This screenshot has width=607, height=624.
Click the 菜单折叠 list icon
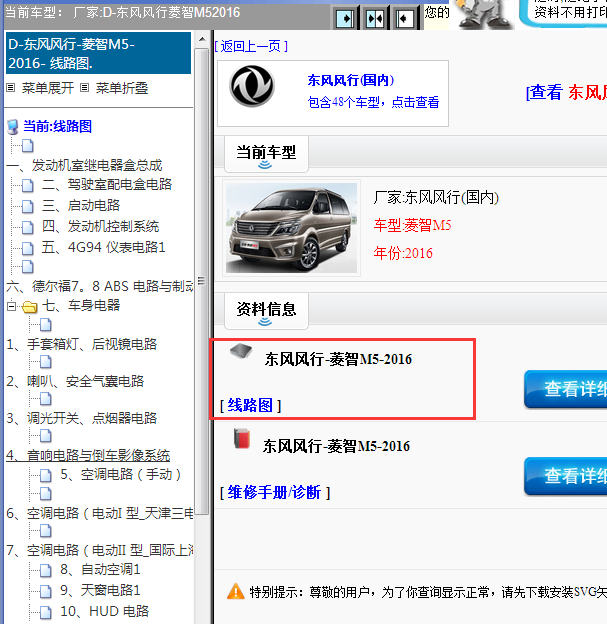[84, 88]
